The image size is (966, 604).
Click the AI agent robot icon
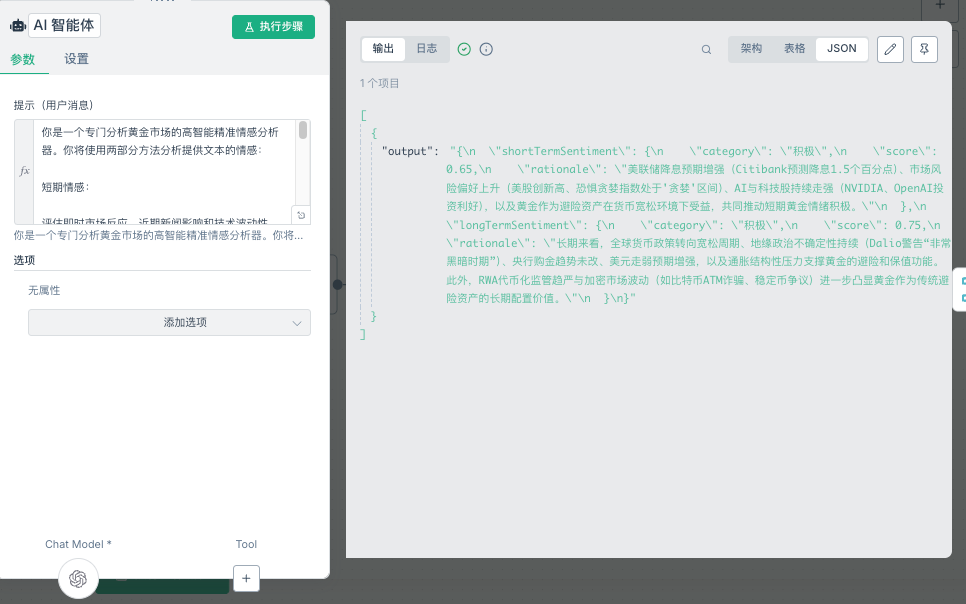coord(17,27)
